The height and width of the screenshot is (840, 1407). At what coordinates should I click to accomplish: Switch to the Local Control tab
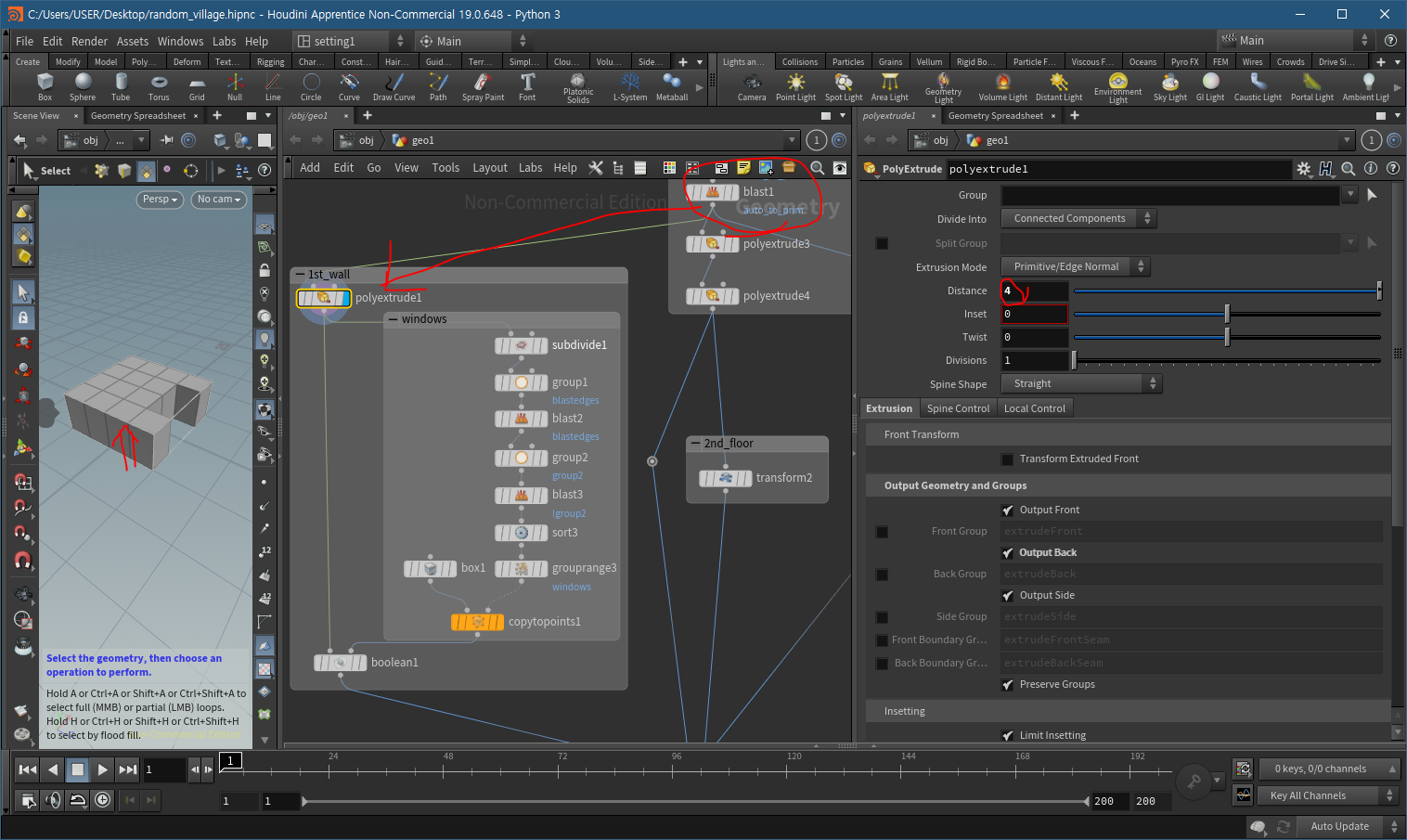(1034, 408)
